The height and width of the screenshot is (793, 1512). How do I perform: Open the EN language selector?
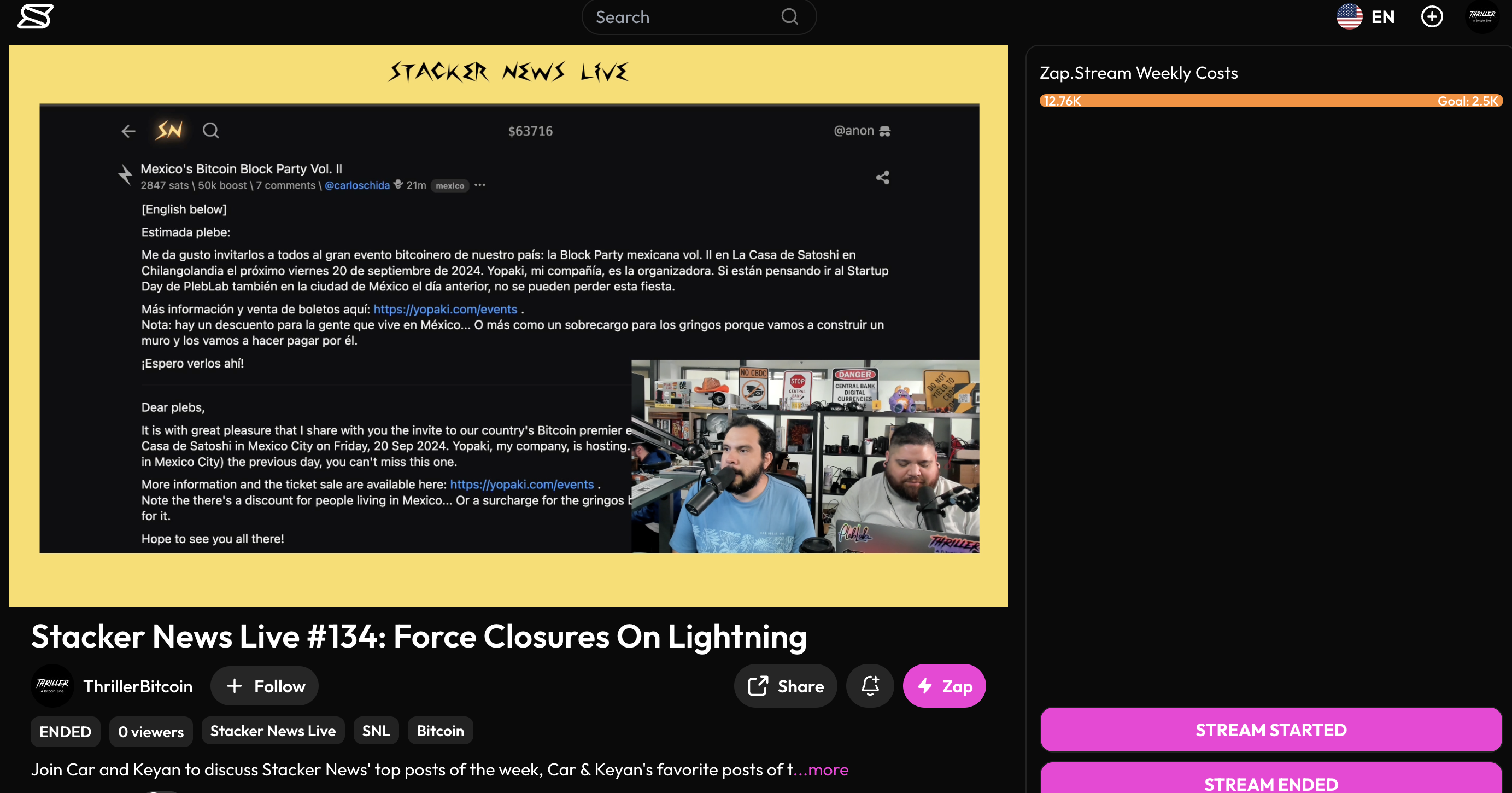[x=1383, y=16]
